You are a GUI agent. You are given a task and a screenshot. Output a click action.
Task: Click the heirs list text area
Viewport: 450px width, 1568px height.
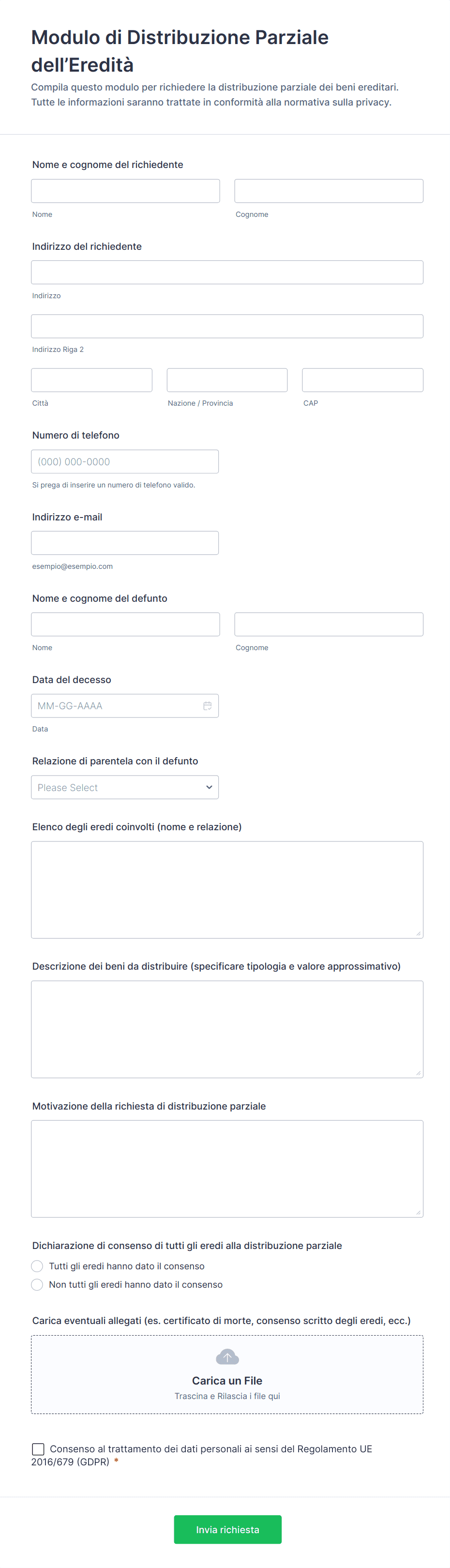(227, 889)
